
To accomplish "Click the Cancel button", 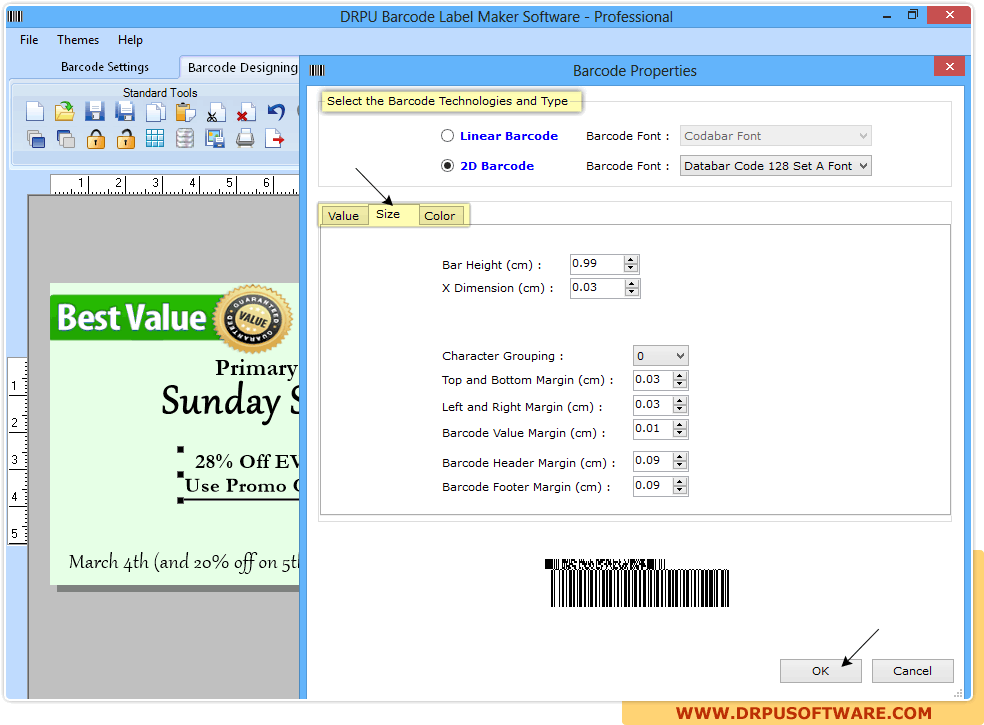I will point(912,671).
